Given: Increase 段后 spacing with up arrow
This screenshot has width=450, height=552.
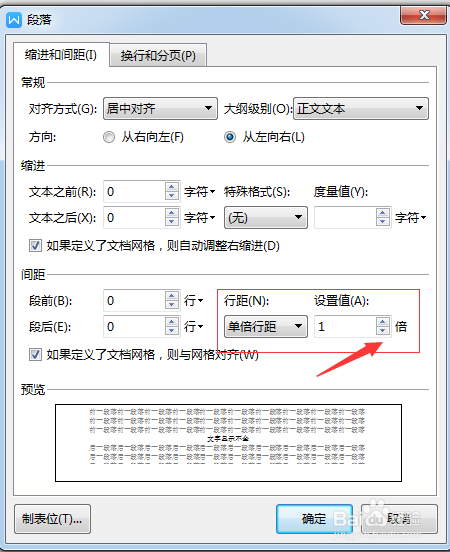Looking at the screenshot, I should click(x=171, y=322).
